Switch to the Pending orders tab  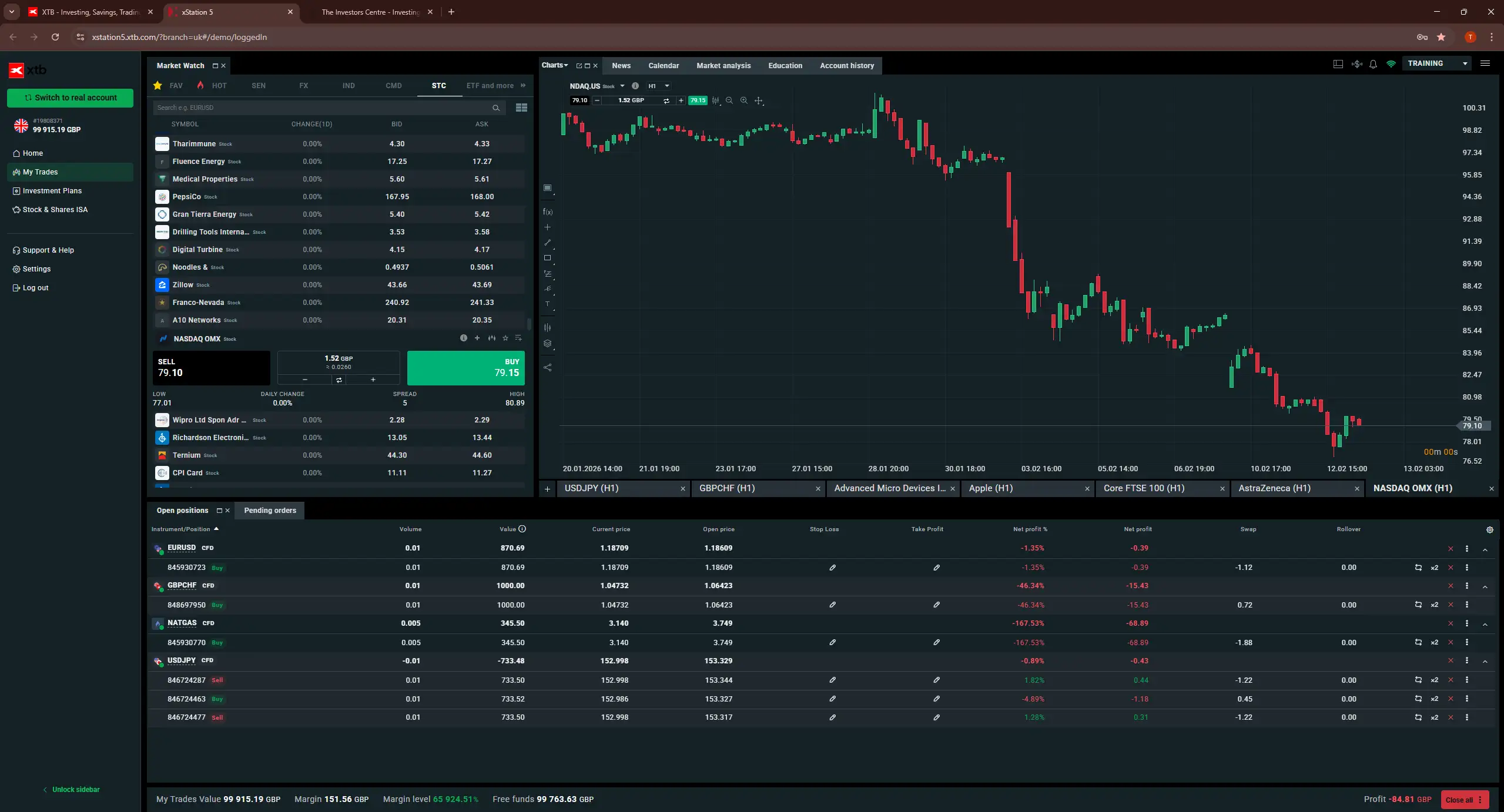(x=269, y=511)
